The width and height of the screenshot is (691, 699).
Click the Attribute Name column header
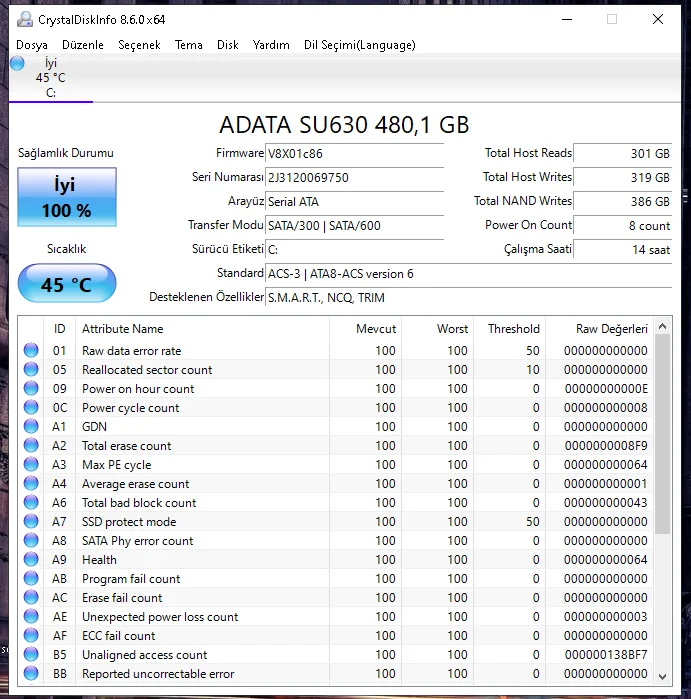(122, 329)
